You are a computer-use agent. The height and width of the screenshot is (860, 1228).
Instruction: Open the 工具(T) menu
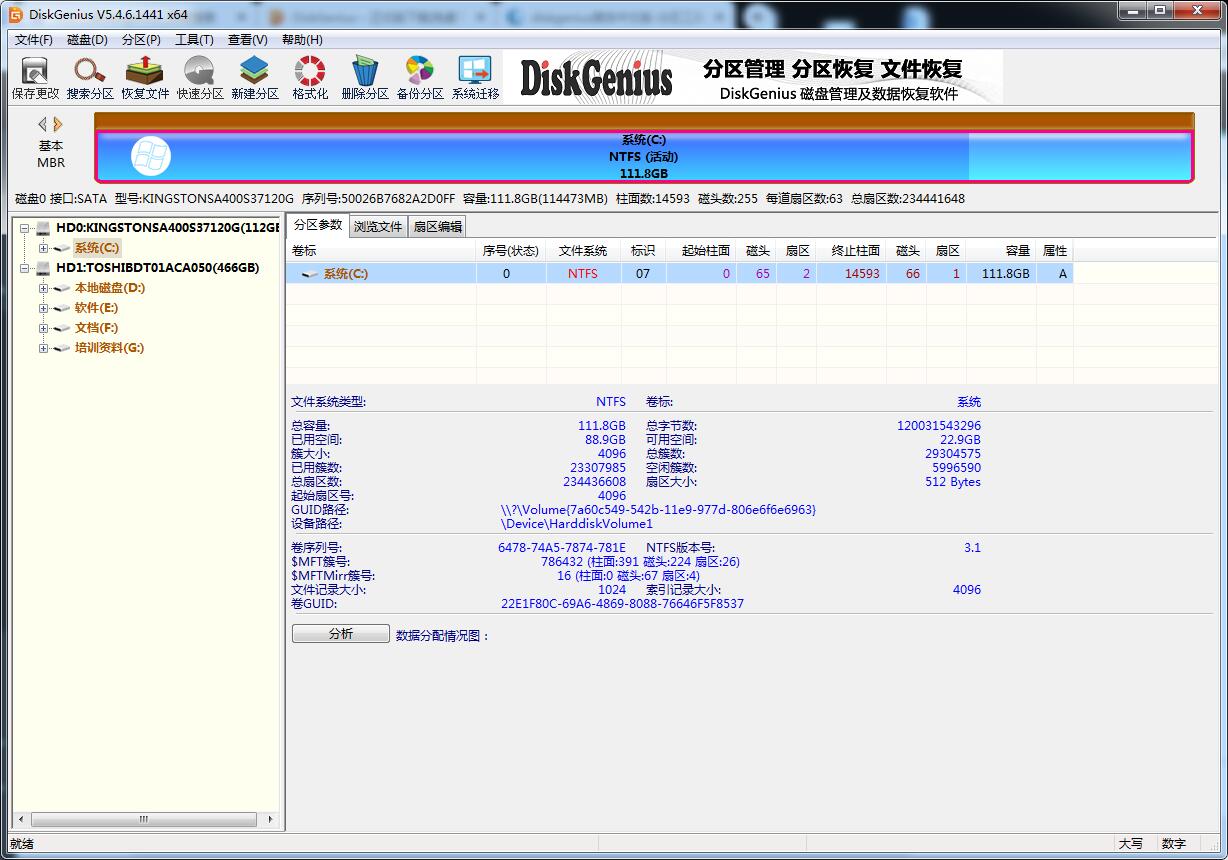[194, 40]
